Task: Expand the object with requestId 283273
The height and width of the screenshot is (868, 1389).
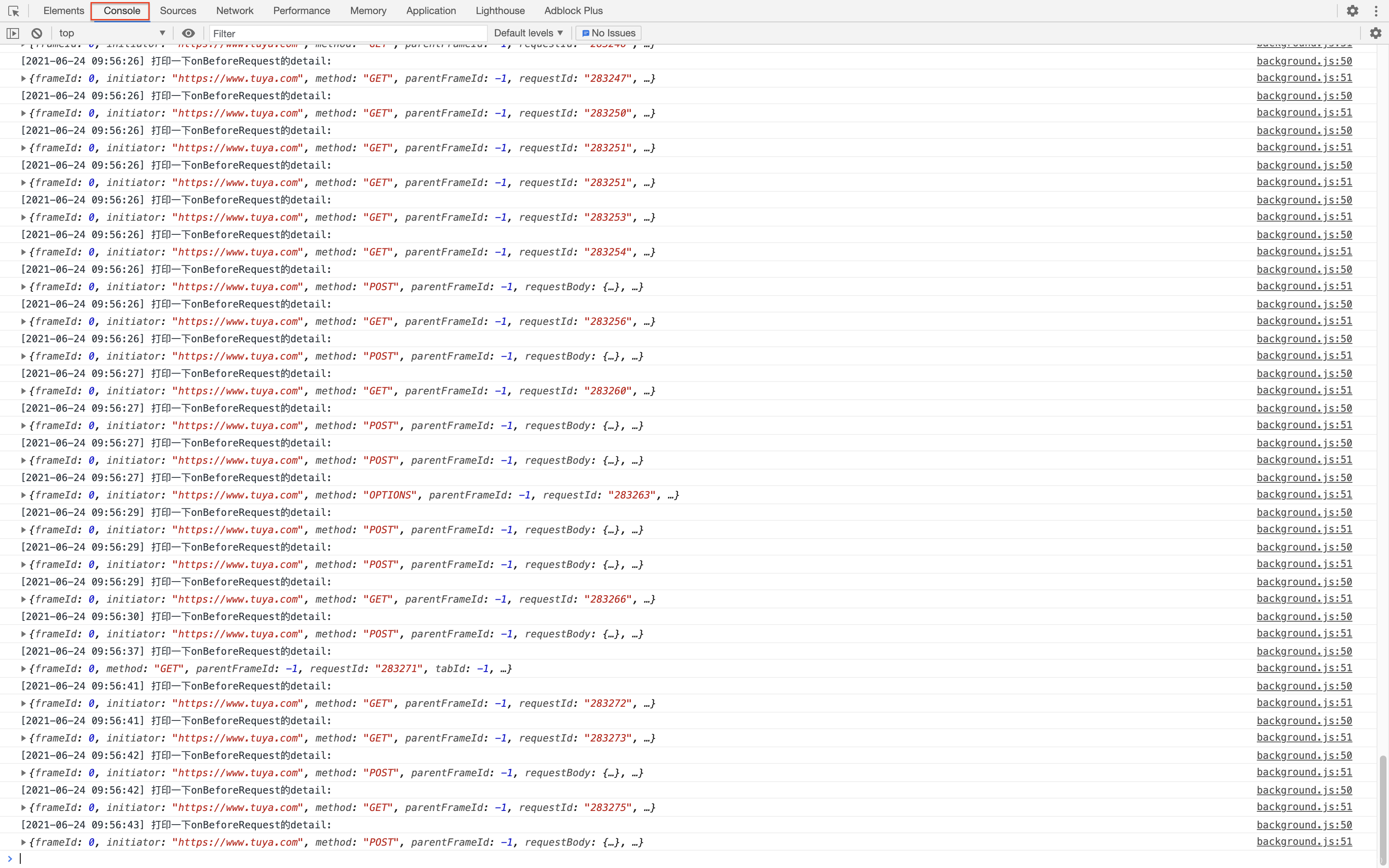Action: click(x=24, y=738)
